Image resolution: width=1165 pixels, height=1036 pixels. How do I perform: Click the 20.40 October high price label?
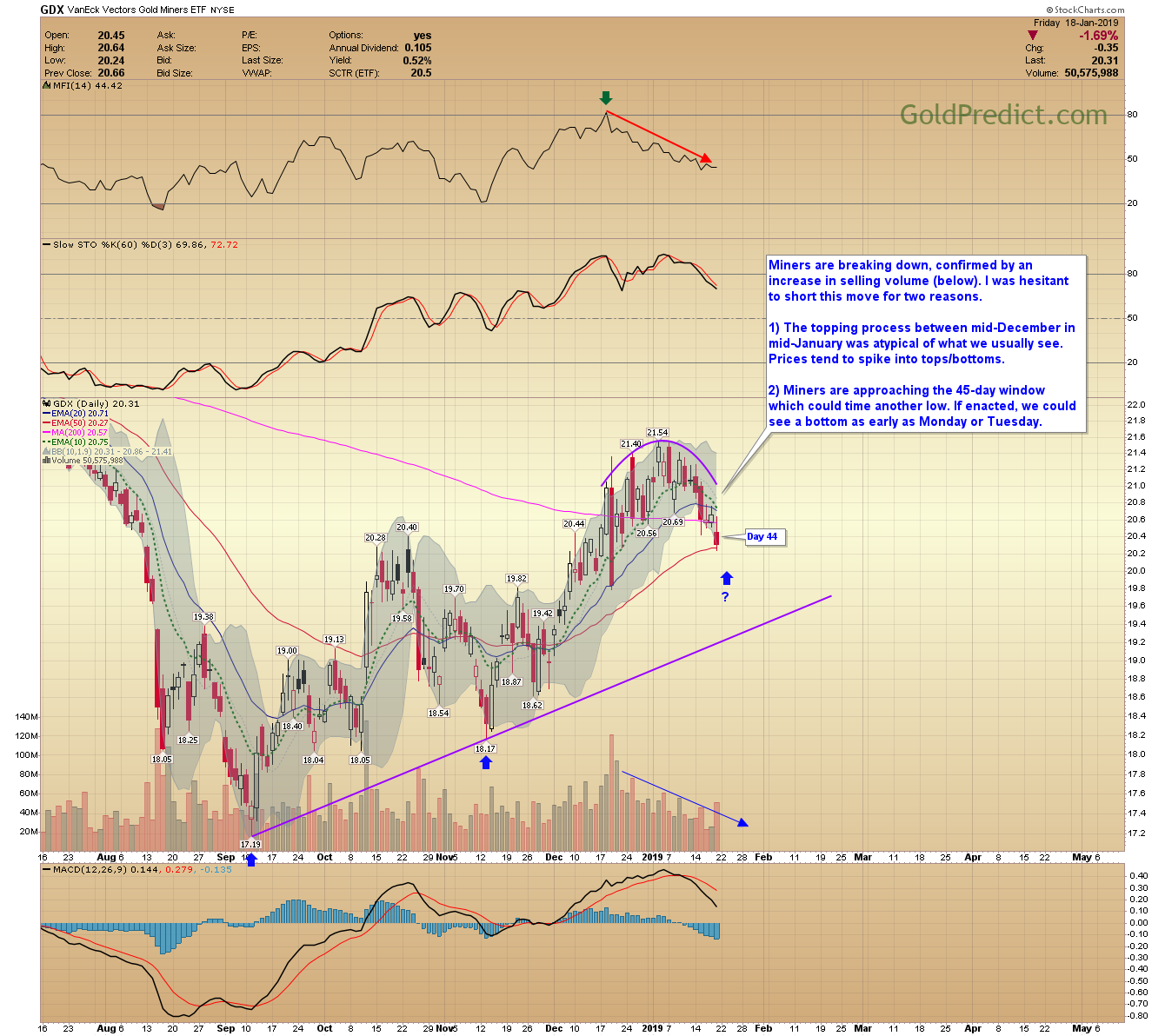pyautogui.click(x=407, y=527)
